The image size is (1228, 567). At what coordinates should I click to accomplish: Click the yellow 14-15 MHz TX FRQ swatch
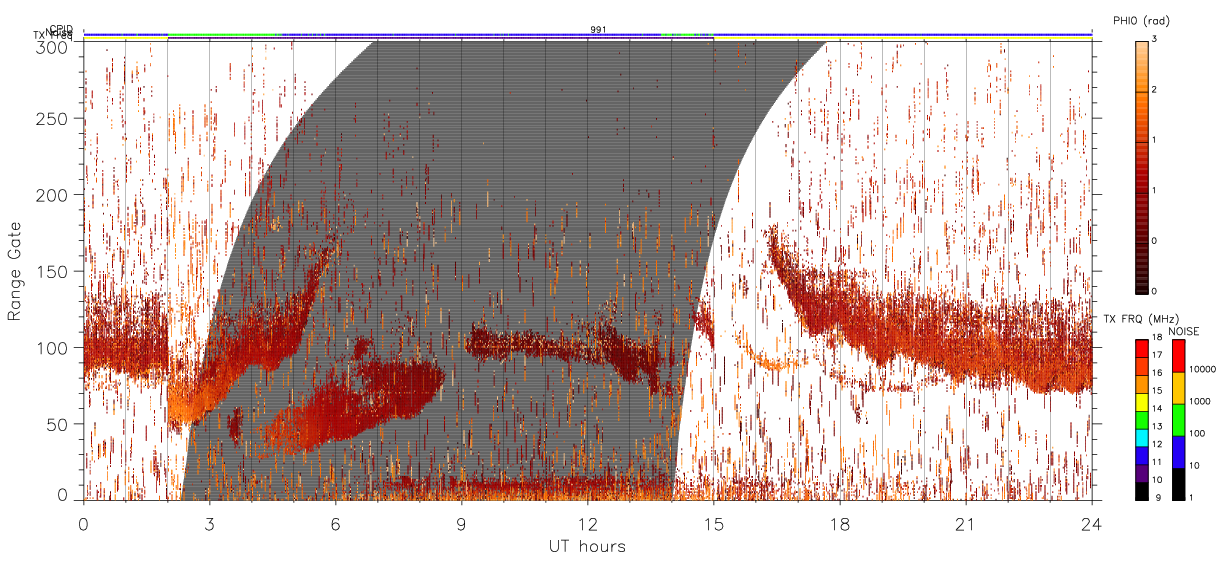[1140, 402]
